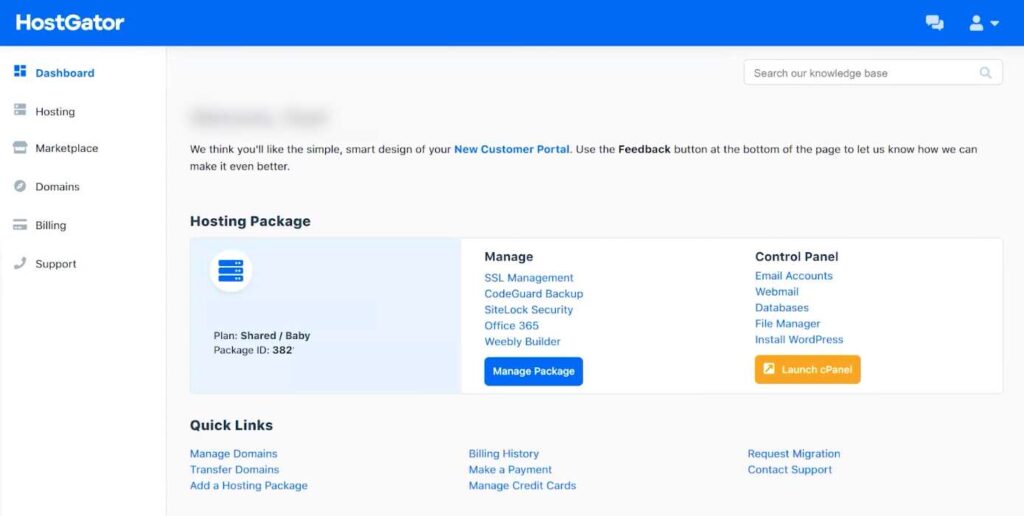This screenshot has width=1024, height=516.
Task: Click the Quick Links heading
Action: click(x=231, y=425)
